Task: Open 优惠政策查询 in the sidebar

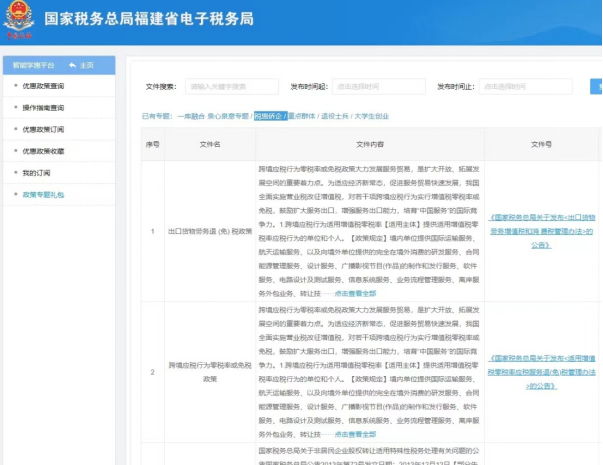Action: click(43, 86)
